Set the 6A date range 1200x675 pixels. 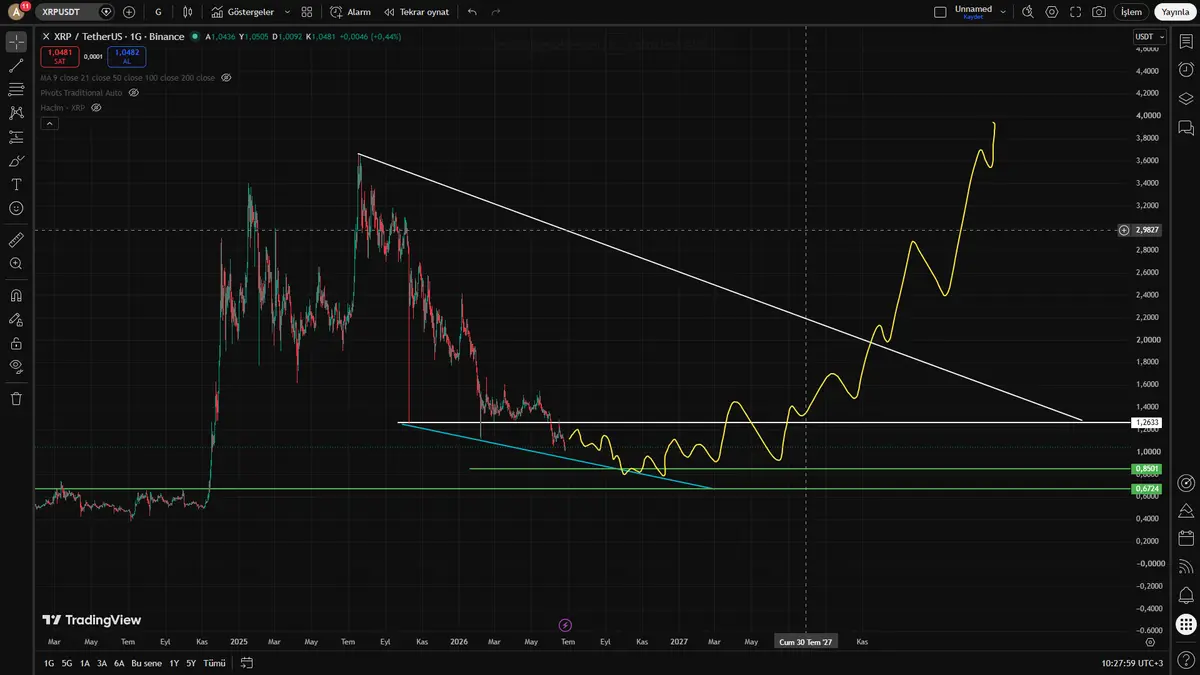pyautogui.click(x=119, y=663)
